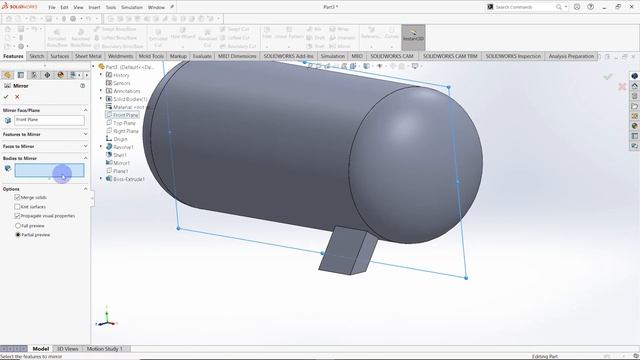
Task: Open the Motion Study 1 tab
Action: (x=105, y=349)
